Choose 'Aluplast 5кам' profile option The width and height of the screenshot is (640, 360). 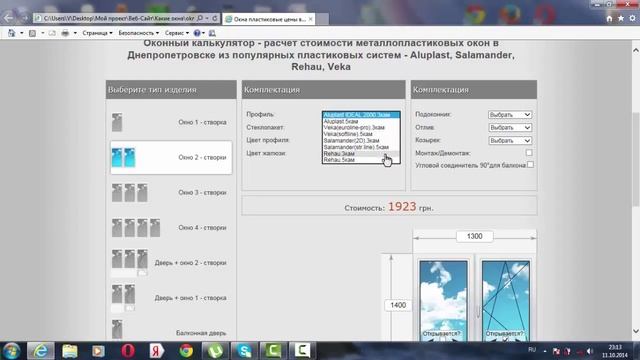coord(361,121)
